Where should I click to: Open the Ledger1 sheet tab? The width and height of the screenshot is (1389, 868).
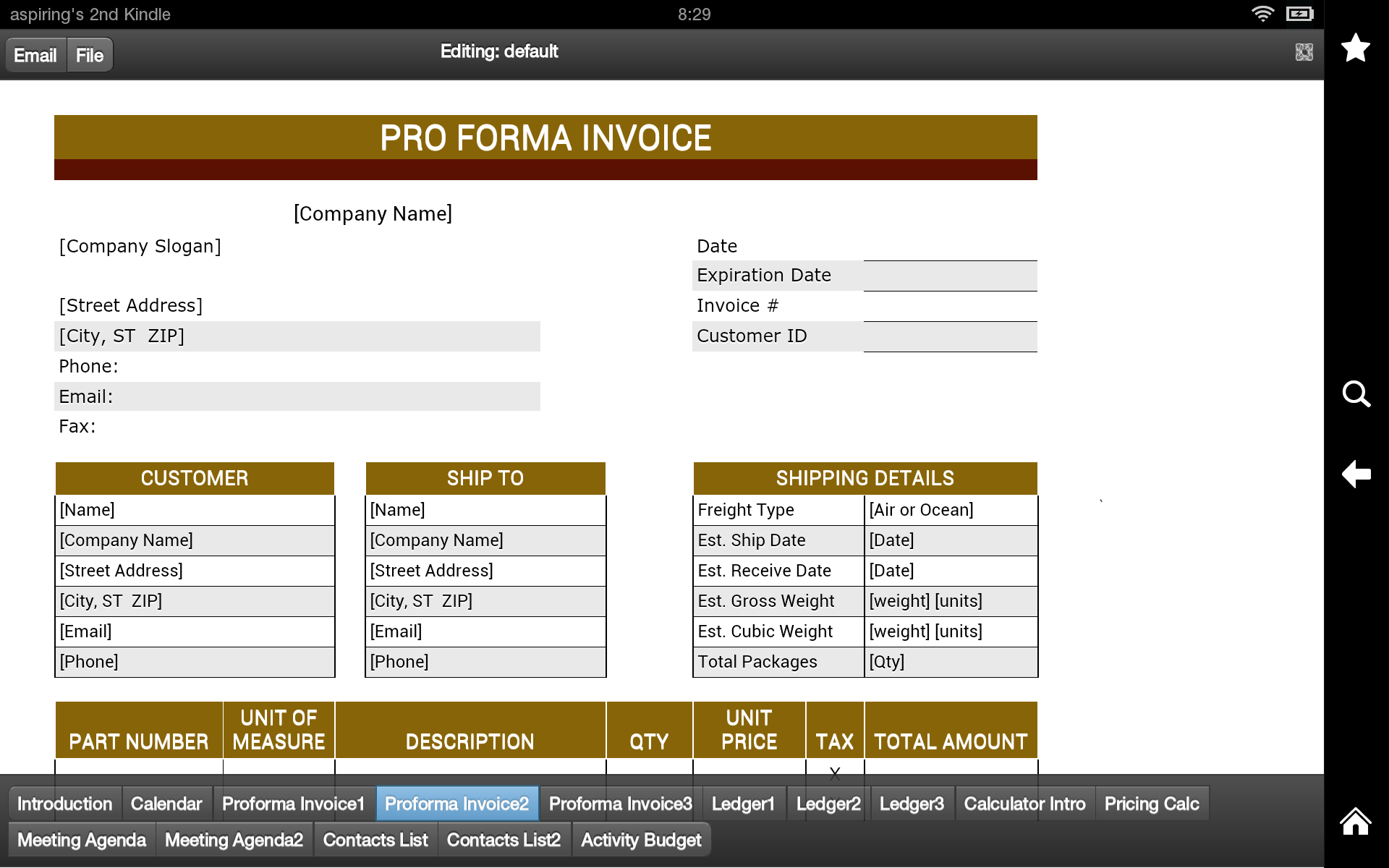743,803
